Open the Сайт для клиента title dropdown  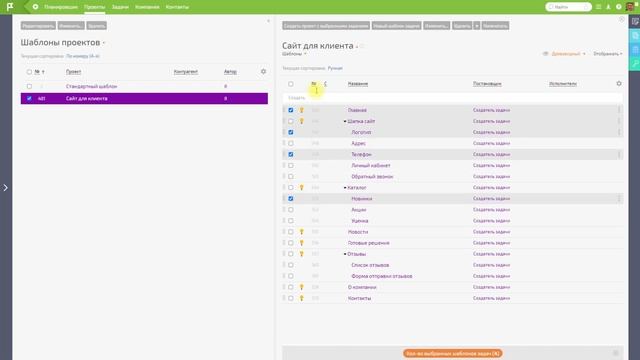click(357, 47)
